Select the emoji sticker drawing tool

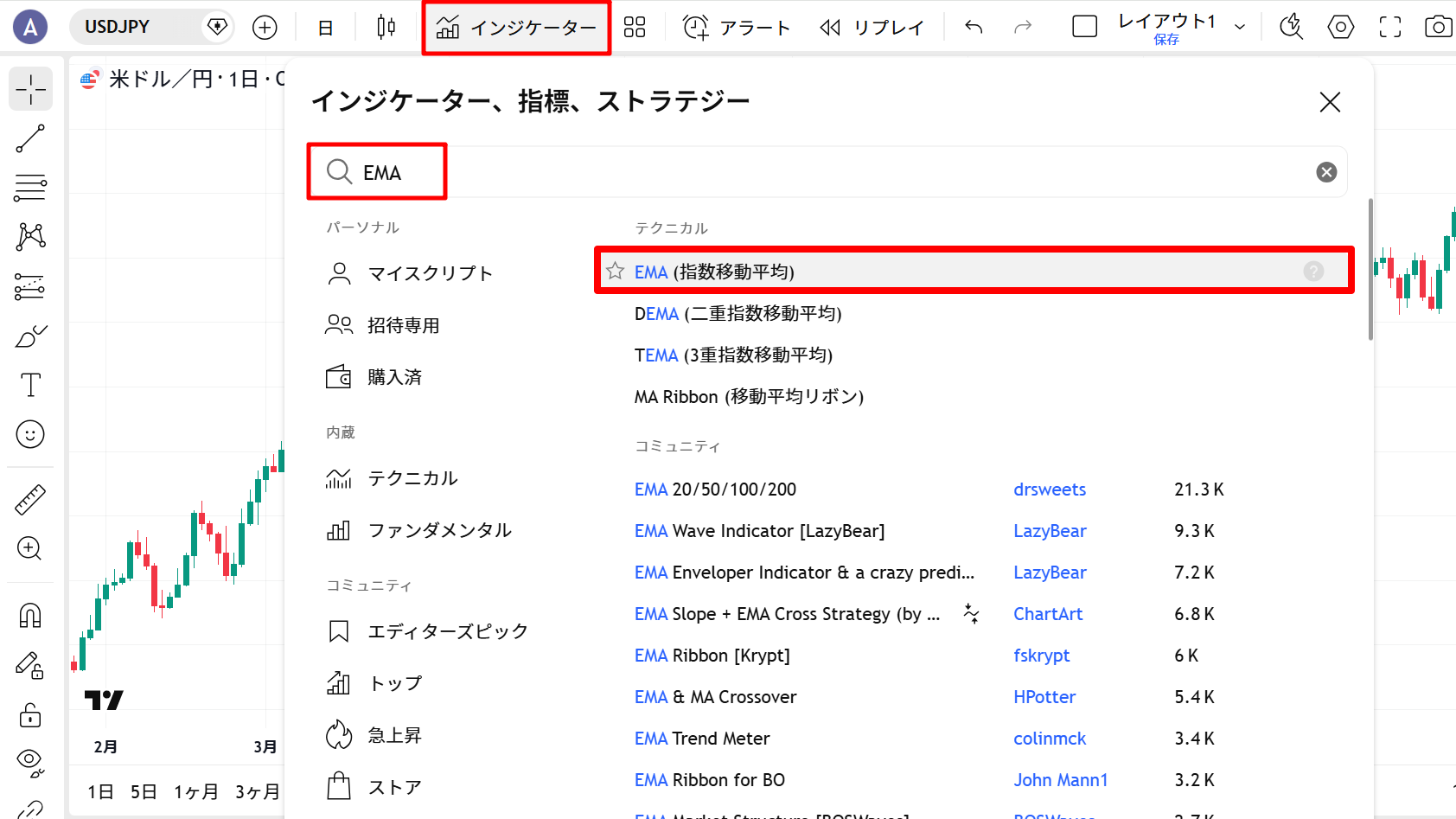pyautogui.click(x=30, y=434)
